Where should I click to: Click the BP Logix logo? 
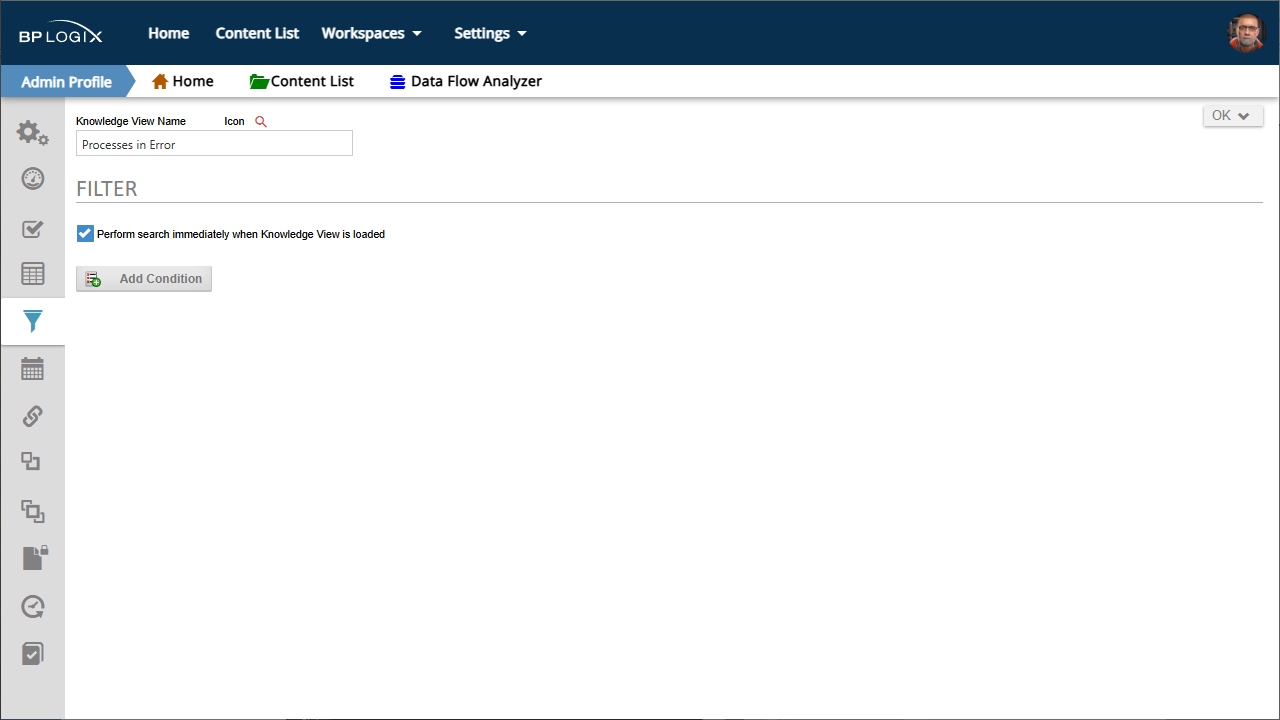(x=60, y=34)
